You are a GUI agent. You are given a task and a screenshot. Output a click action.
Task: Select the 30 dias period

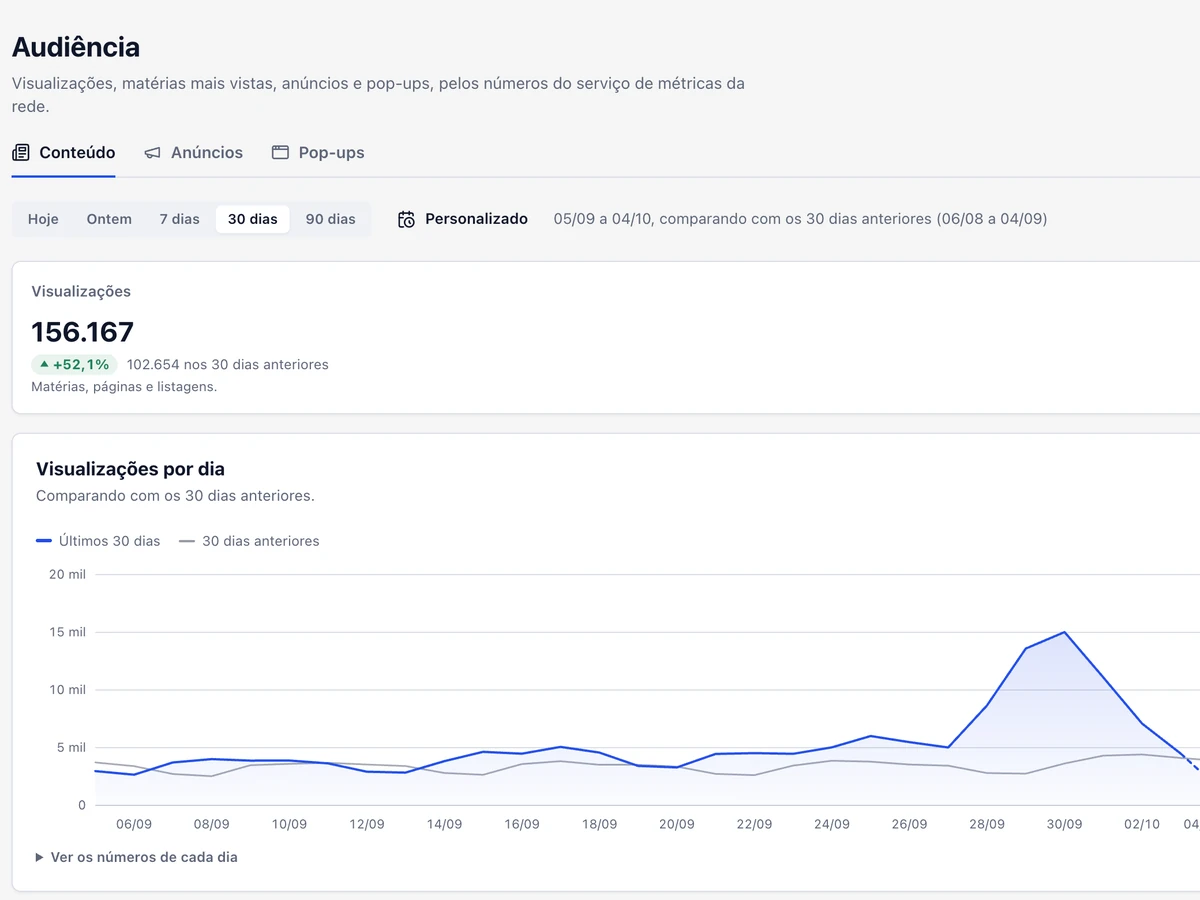coord(253,219)
